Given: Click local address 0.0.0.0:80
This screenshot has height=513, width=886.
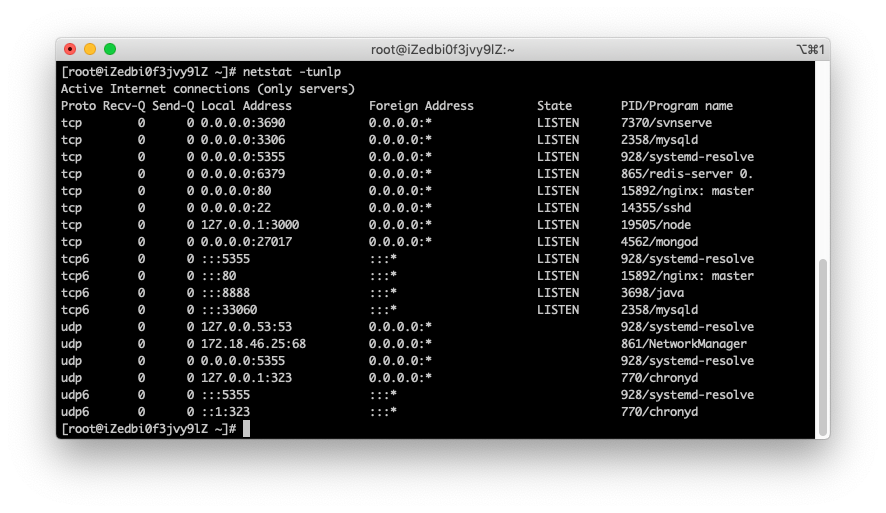Looking at the screenshot, I should [x=236, y=190].
